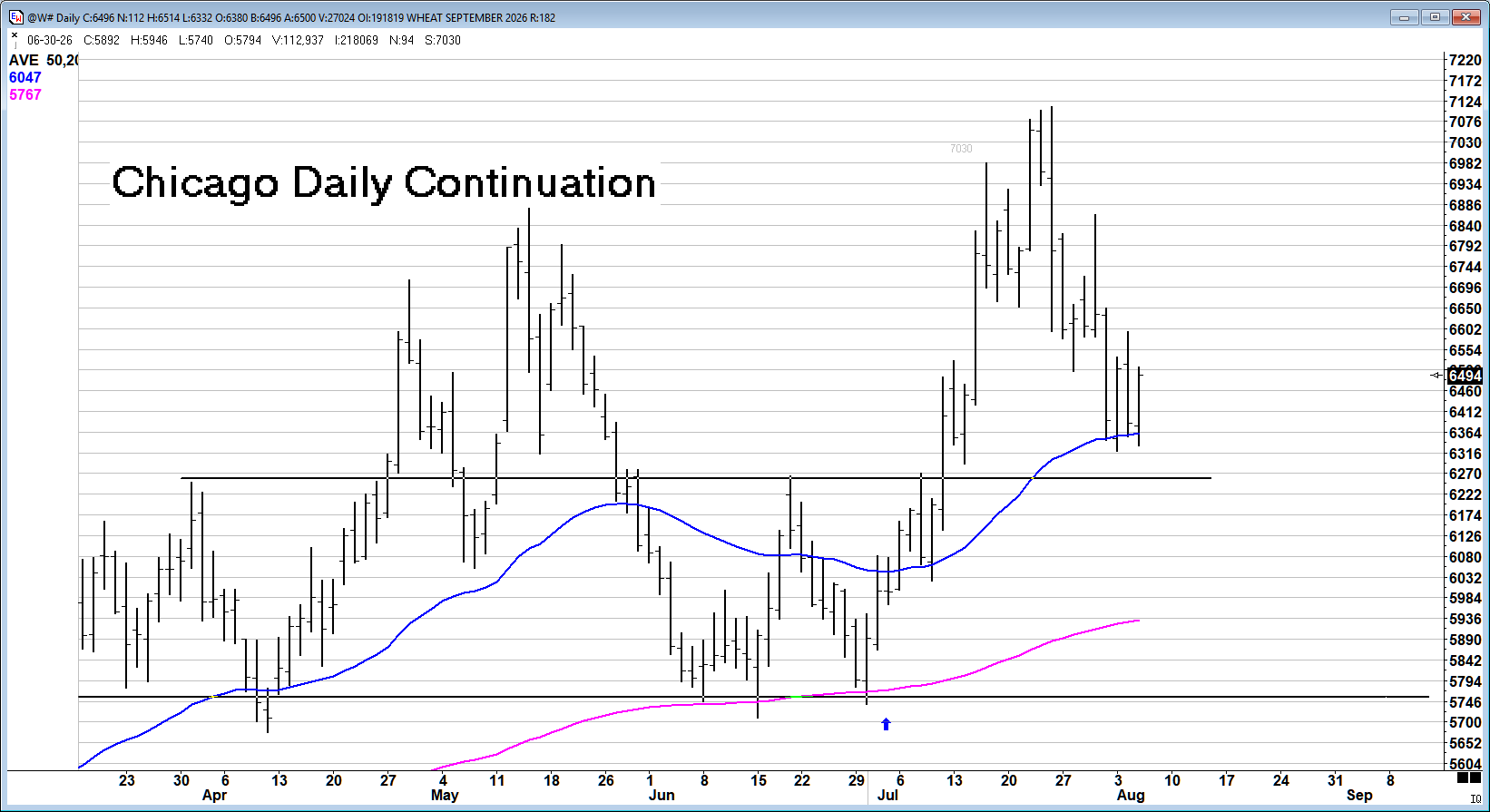The width and height of the screenshot is (1490, 812).
Task: Click the EW application icon in title bar
Action: click(15, 17)
